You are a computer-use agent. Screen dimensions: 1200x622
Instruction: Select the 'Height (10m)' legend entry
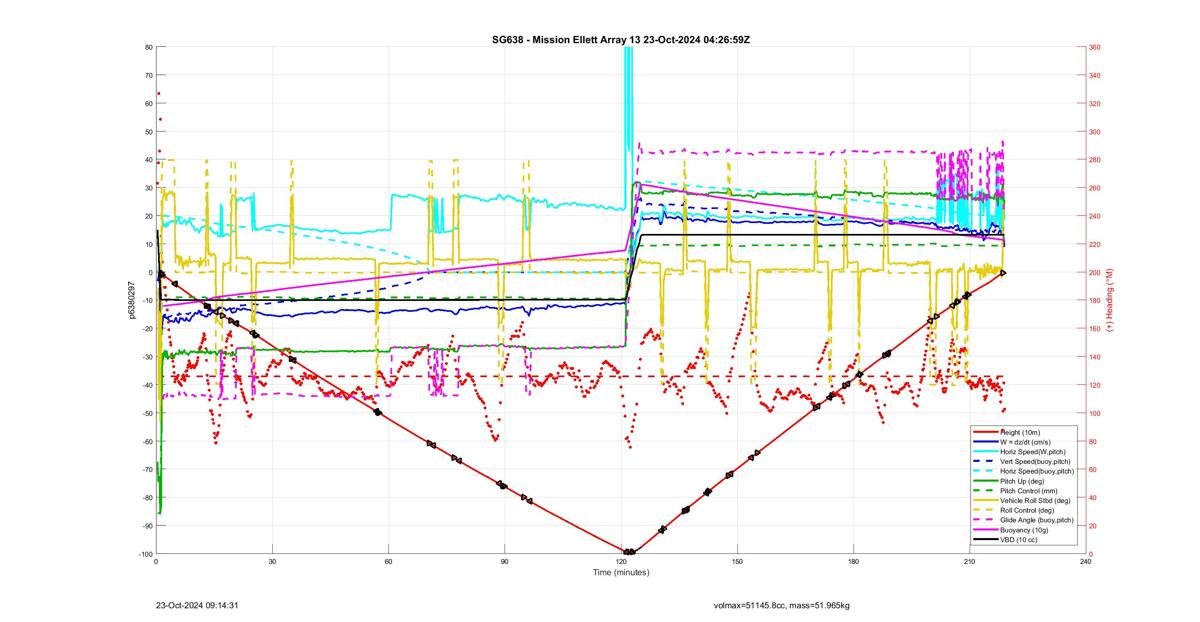point(1024,431)
